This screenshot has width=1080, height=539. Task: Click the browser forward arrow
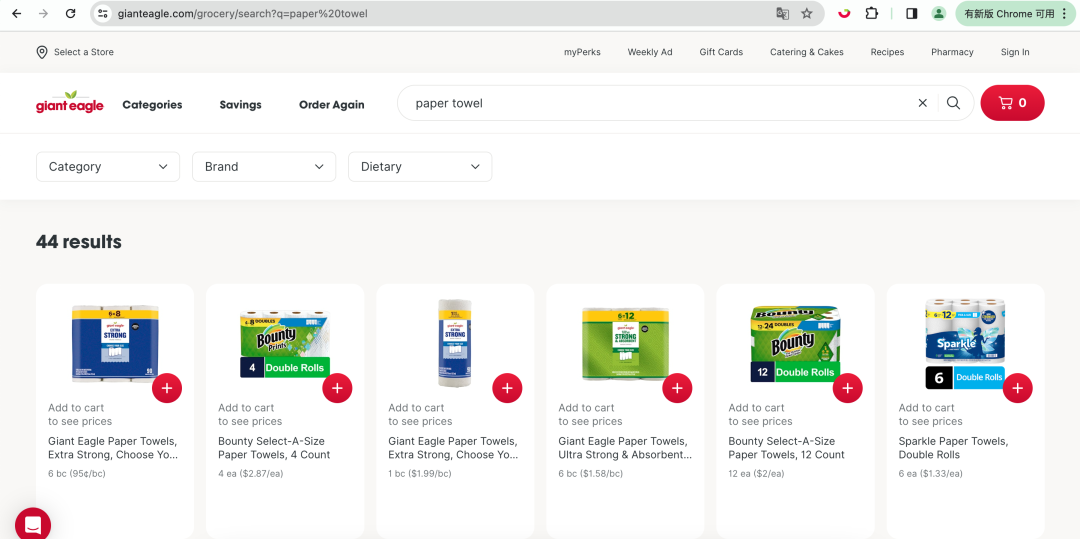coord(43,14)
